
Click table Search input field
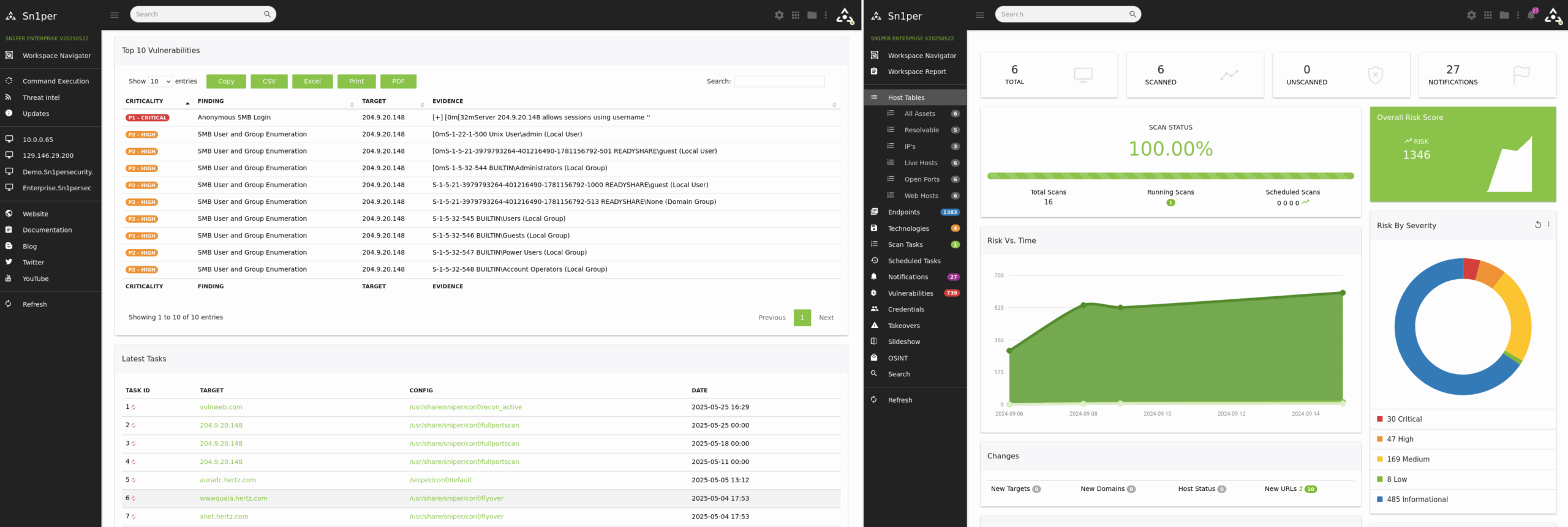779,81
